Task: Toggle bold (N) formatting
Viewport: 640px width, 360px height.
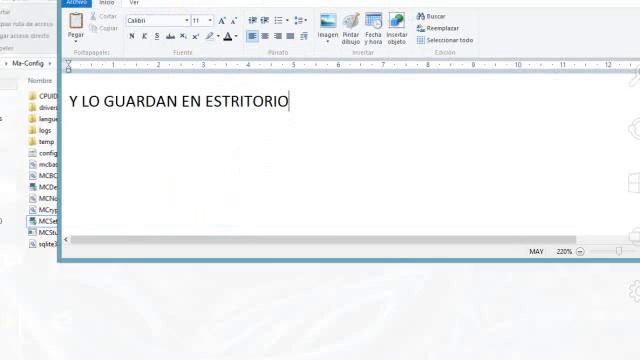Action: 132,36
